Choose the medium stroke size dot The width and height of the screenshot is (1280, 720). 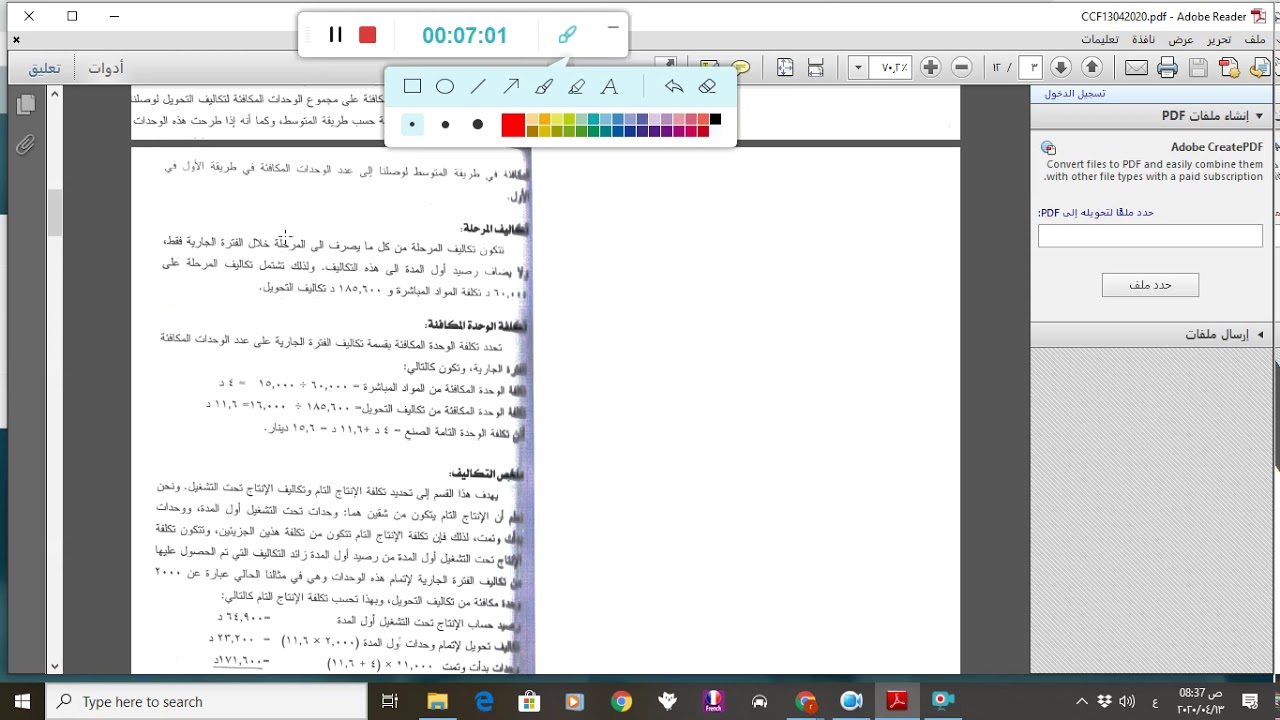[445, 125]
